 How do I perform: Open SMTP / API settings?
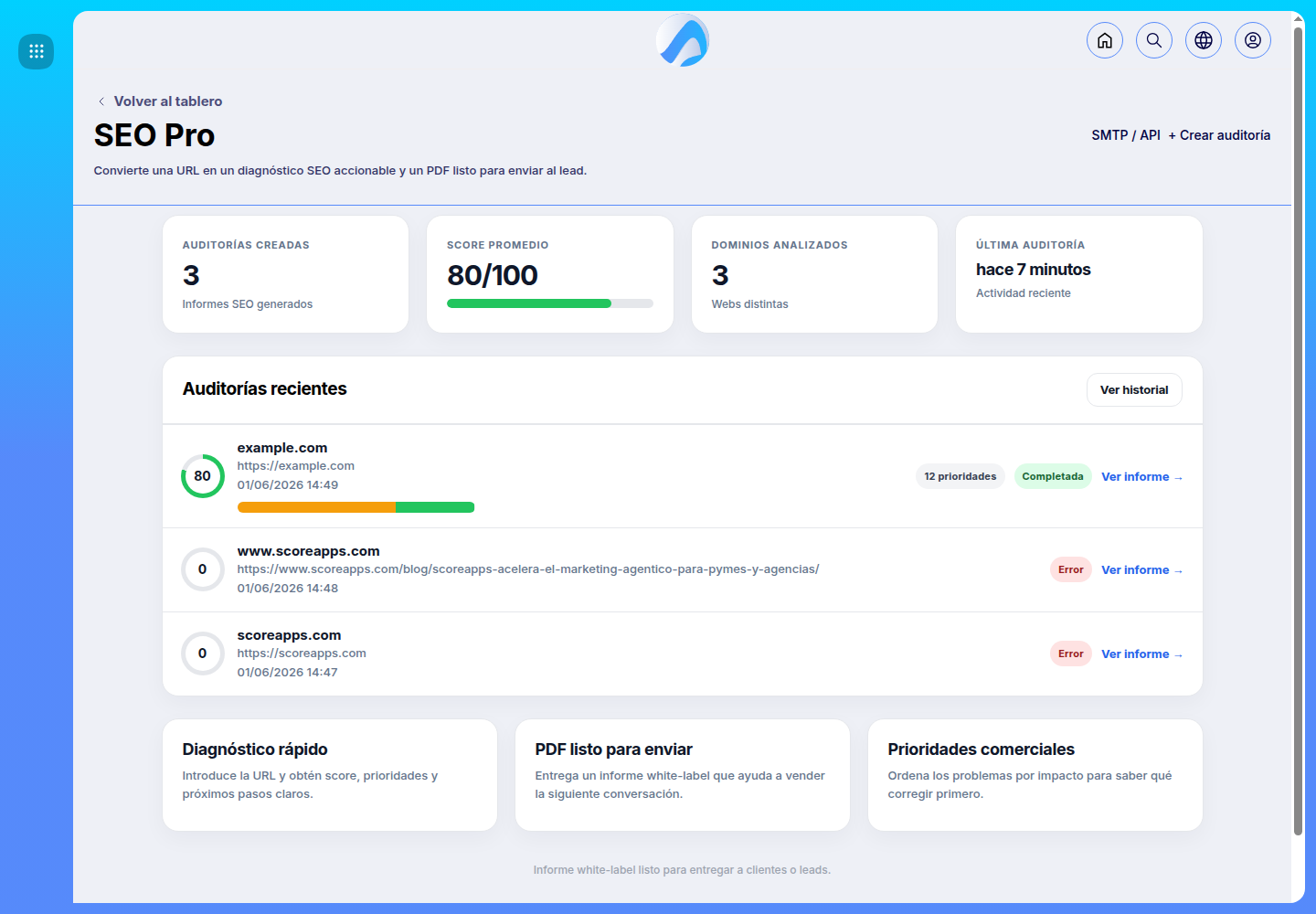tap(1126, 135)
